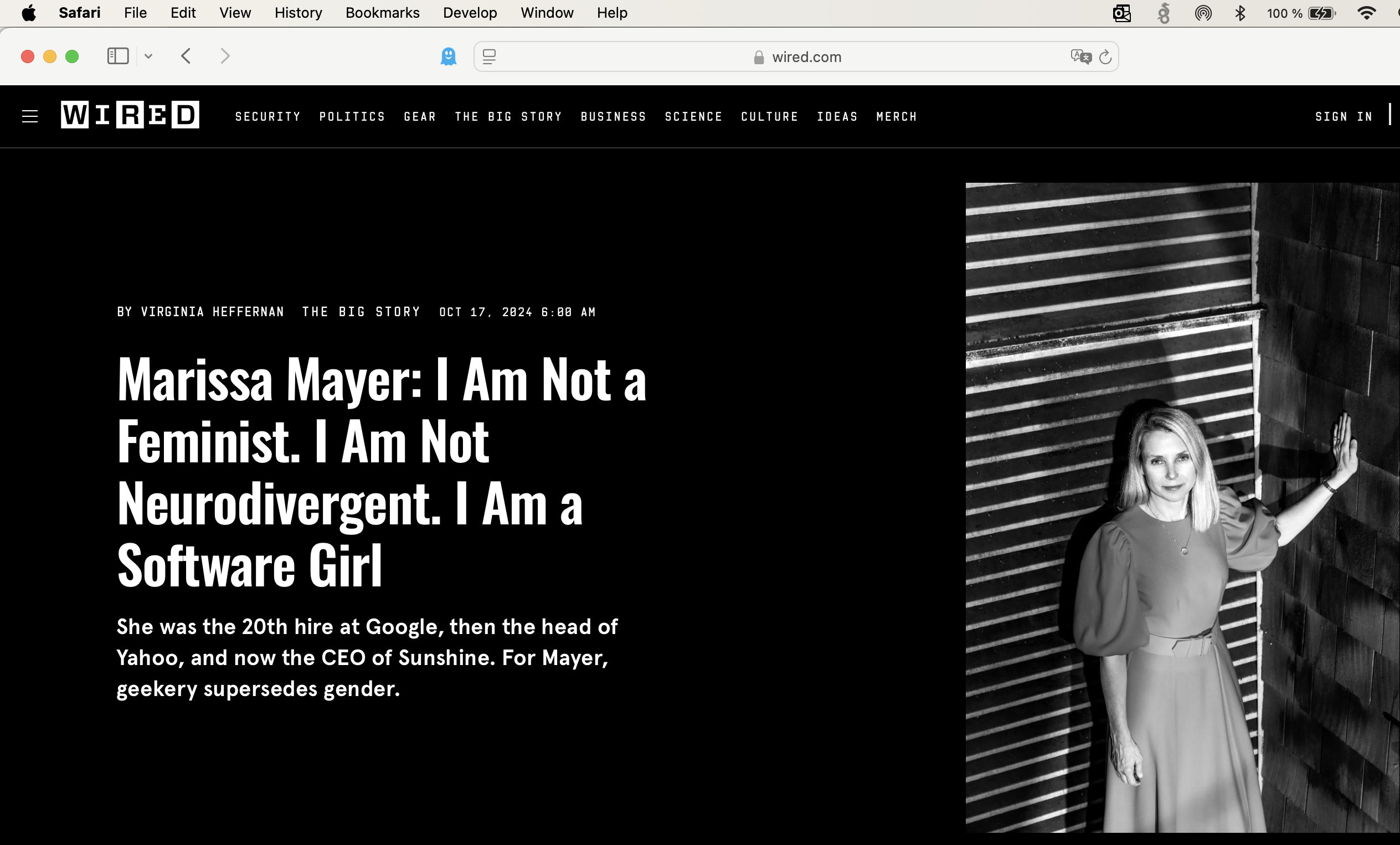
Task: Toggle Reader view for this article
Action: [x=488, y=56]
